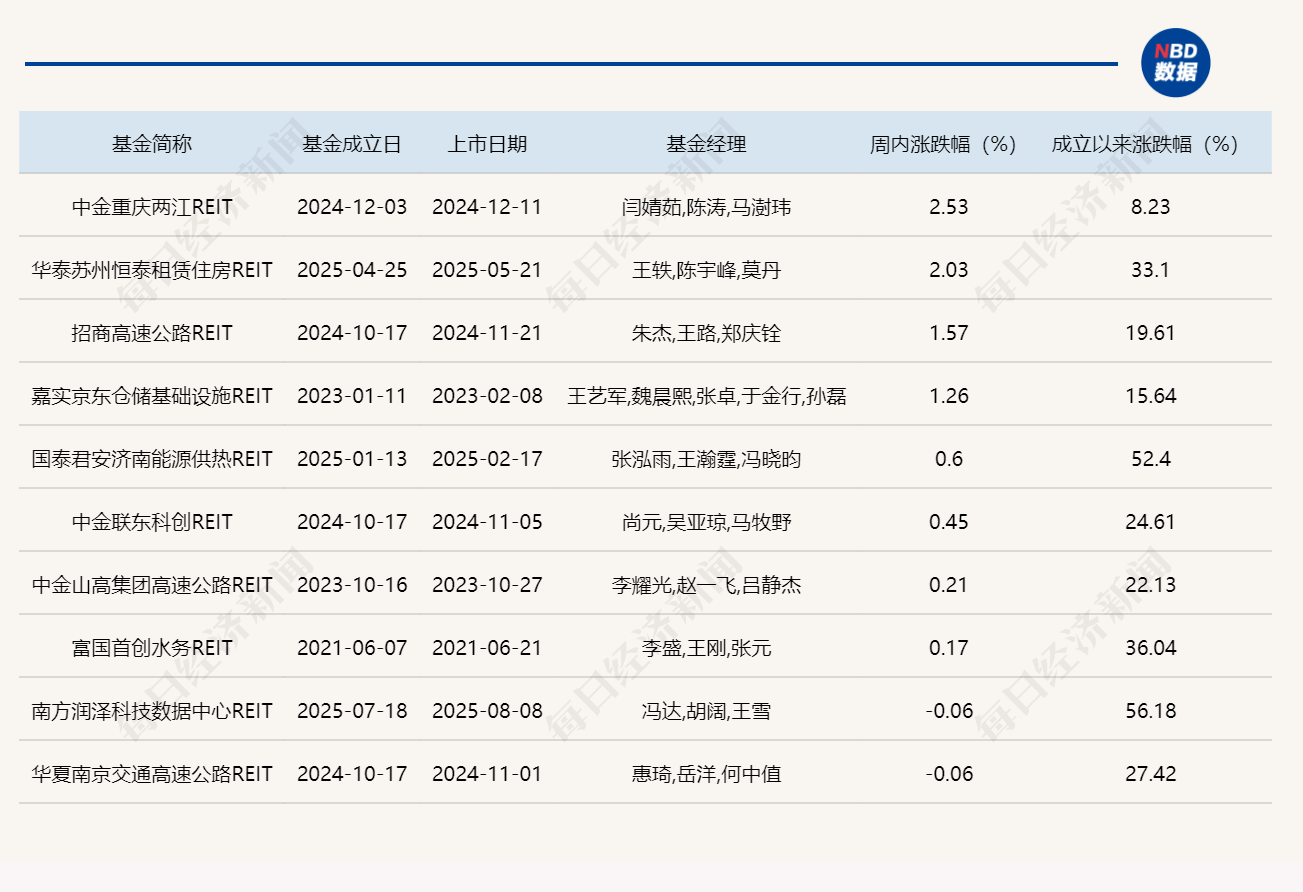The image size is (1303, 892).
Task: Click establishment date 2021-06-07
Action: point(352,648)
